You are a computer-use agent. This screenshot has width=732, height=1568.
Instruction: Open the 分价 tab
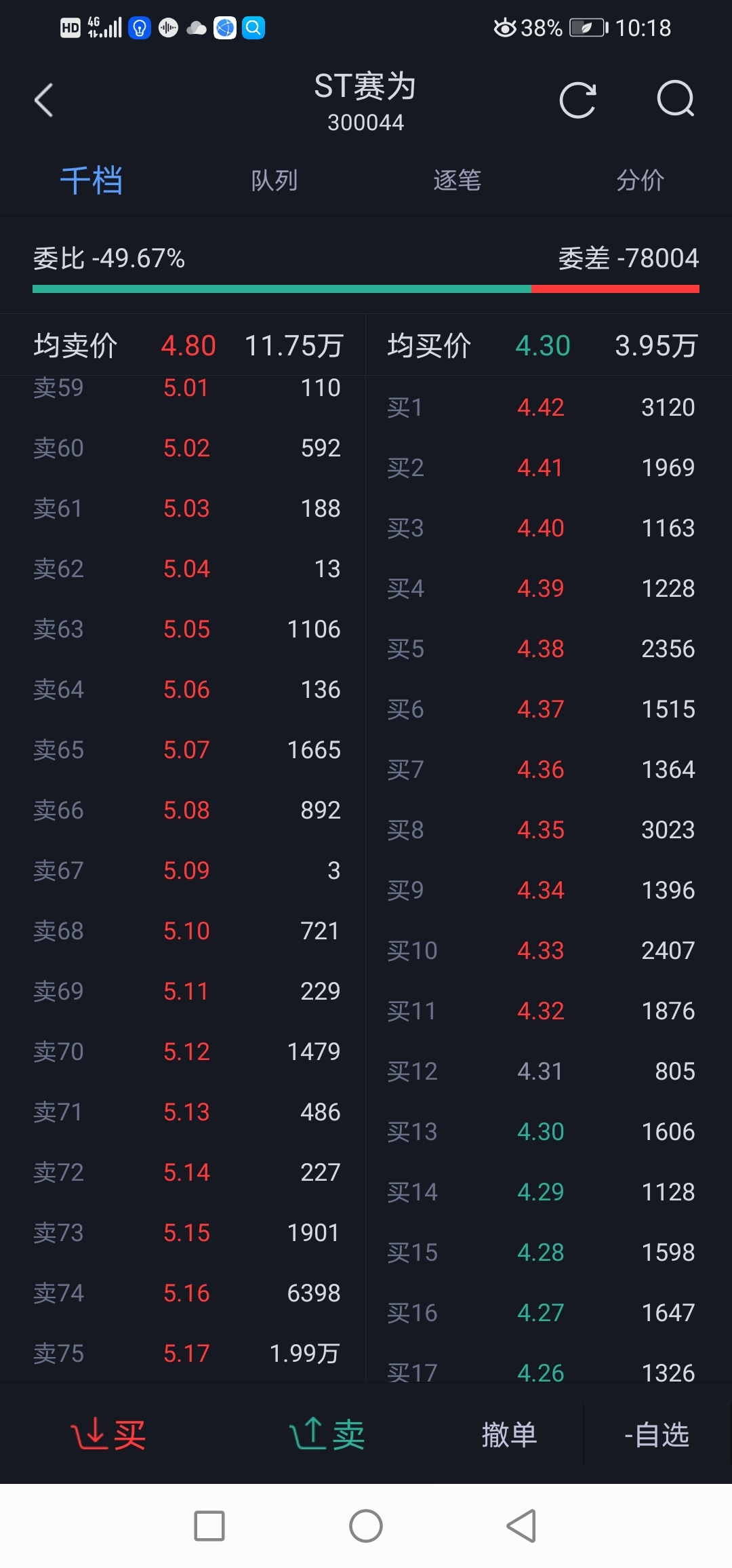pyautogui.click(x=640, y=180)
